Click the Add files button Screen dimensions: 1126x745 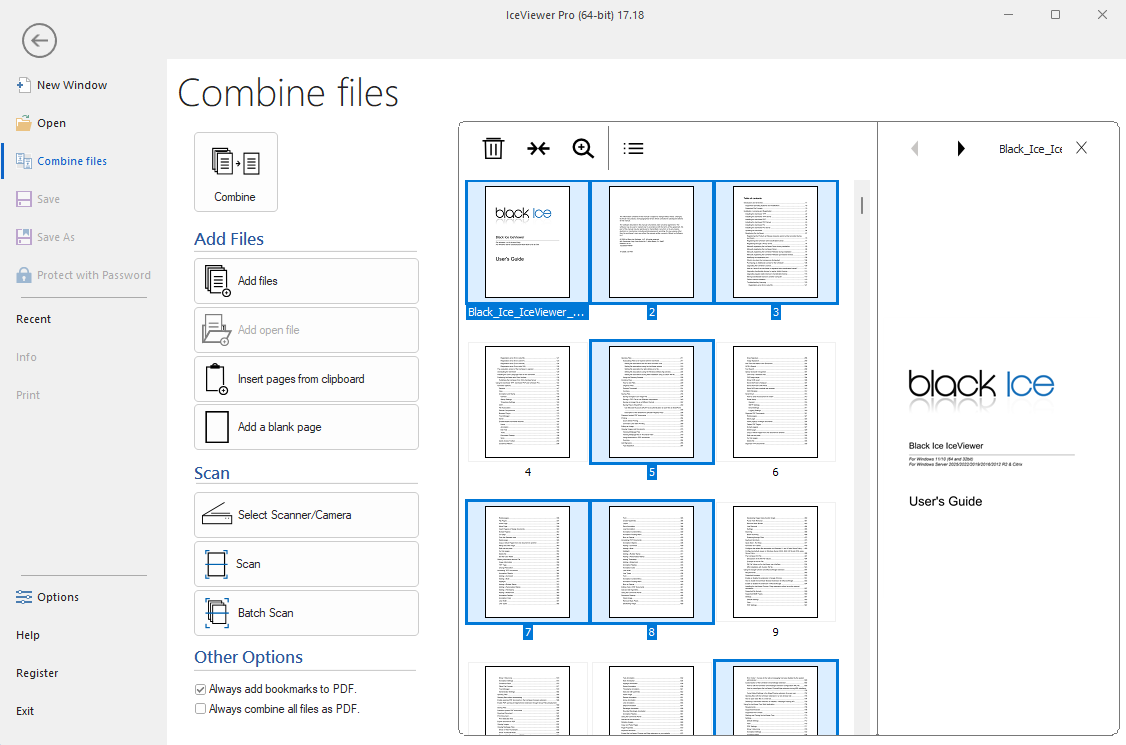(306, 281)
